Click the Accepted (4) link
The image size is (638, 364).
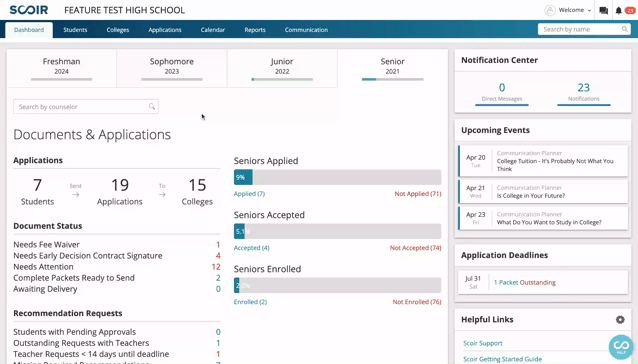tap(251, 248)
